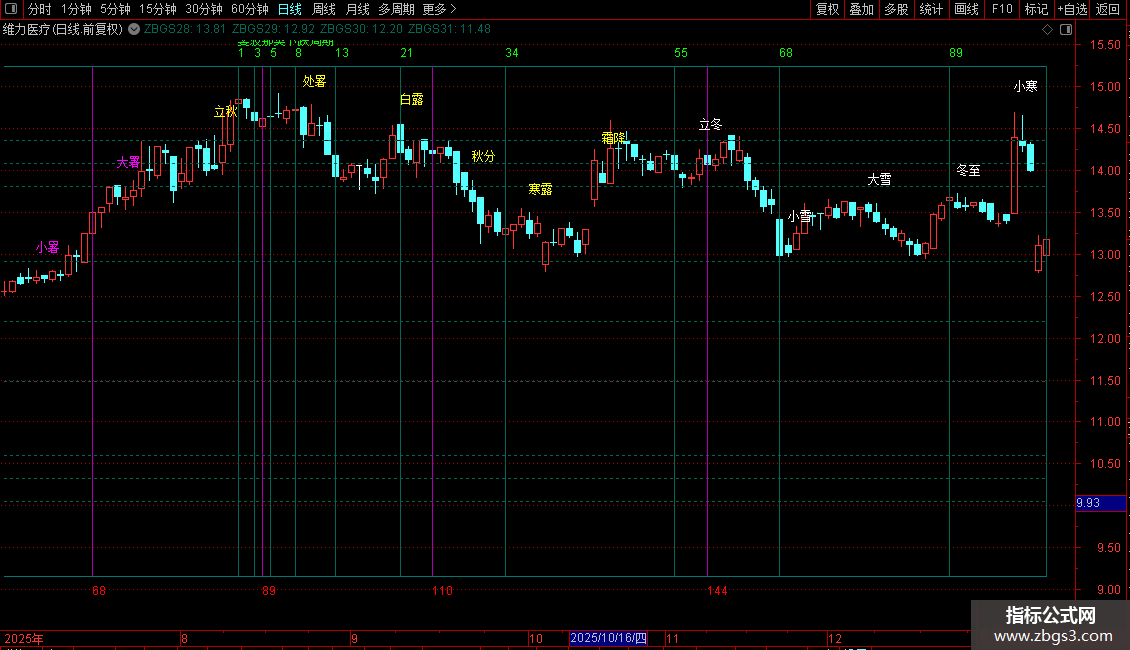Click the 小雪 solar term label
Viewport: 1130px width, 650px height.
(799, 216)
